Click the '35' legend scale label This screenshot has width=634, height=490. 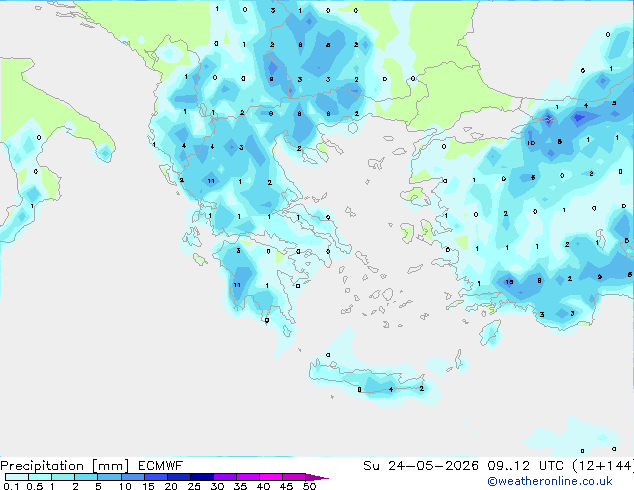coord(240,486)
